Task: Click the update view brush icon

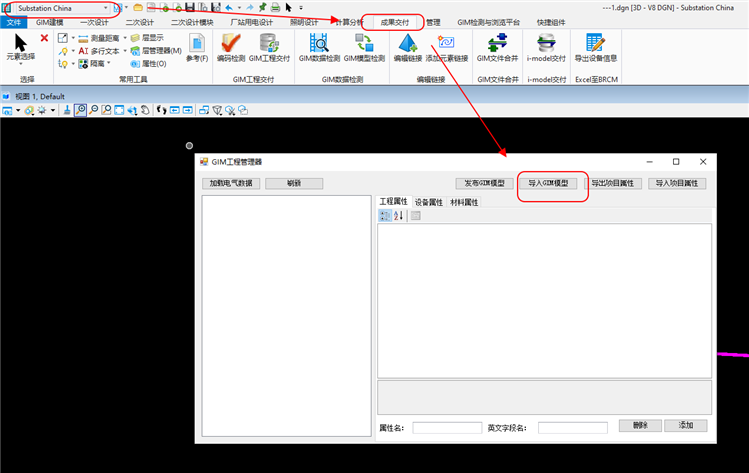Action: [x=67, y=110]
